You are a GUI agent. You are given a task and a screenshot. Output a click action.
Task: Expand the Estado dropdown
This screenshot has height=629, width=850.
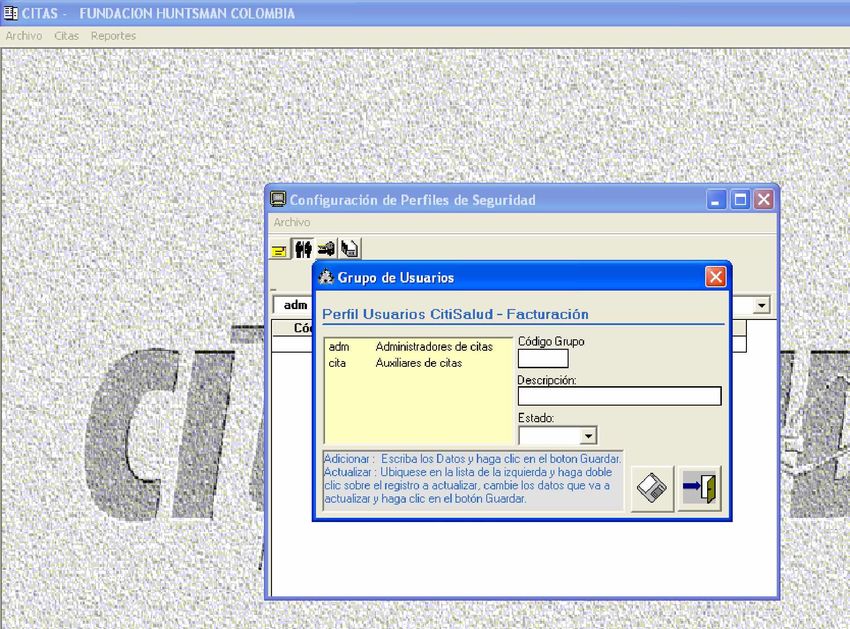tap(588, 436)
